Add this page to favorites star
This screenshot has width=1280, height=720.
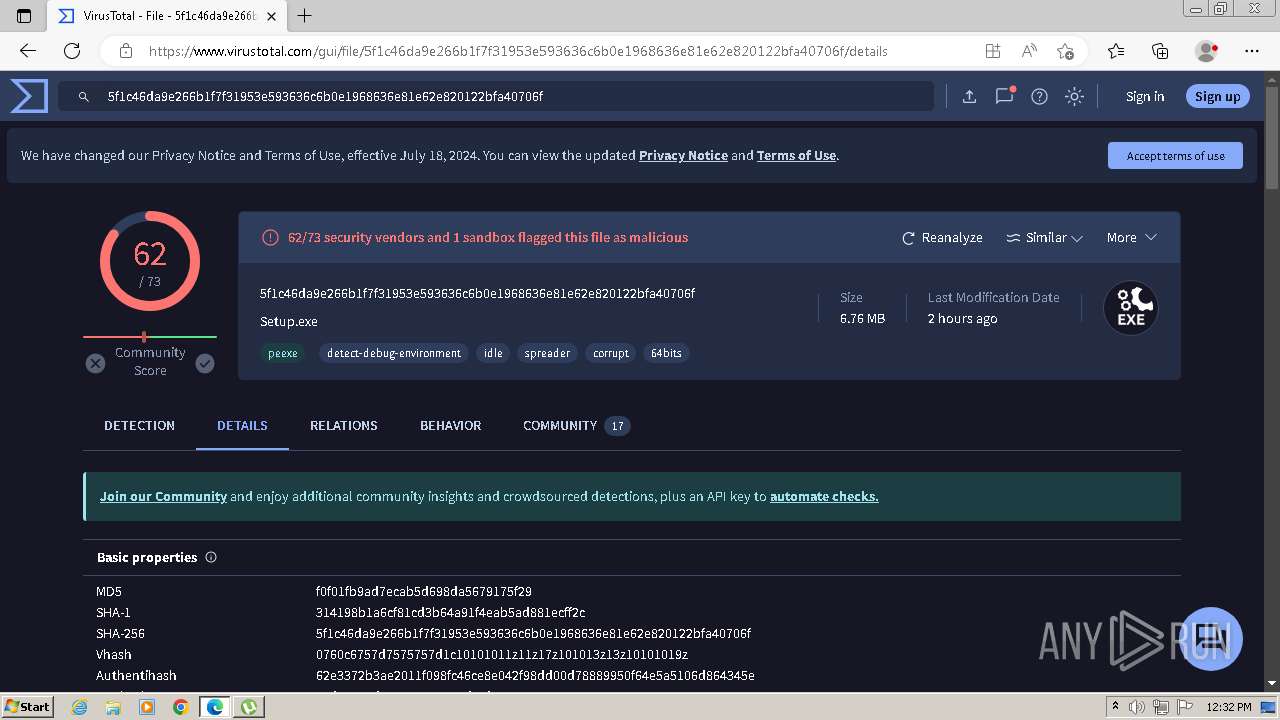(x=1065, y=51)
